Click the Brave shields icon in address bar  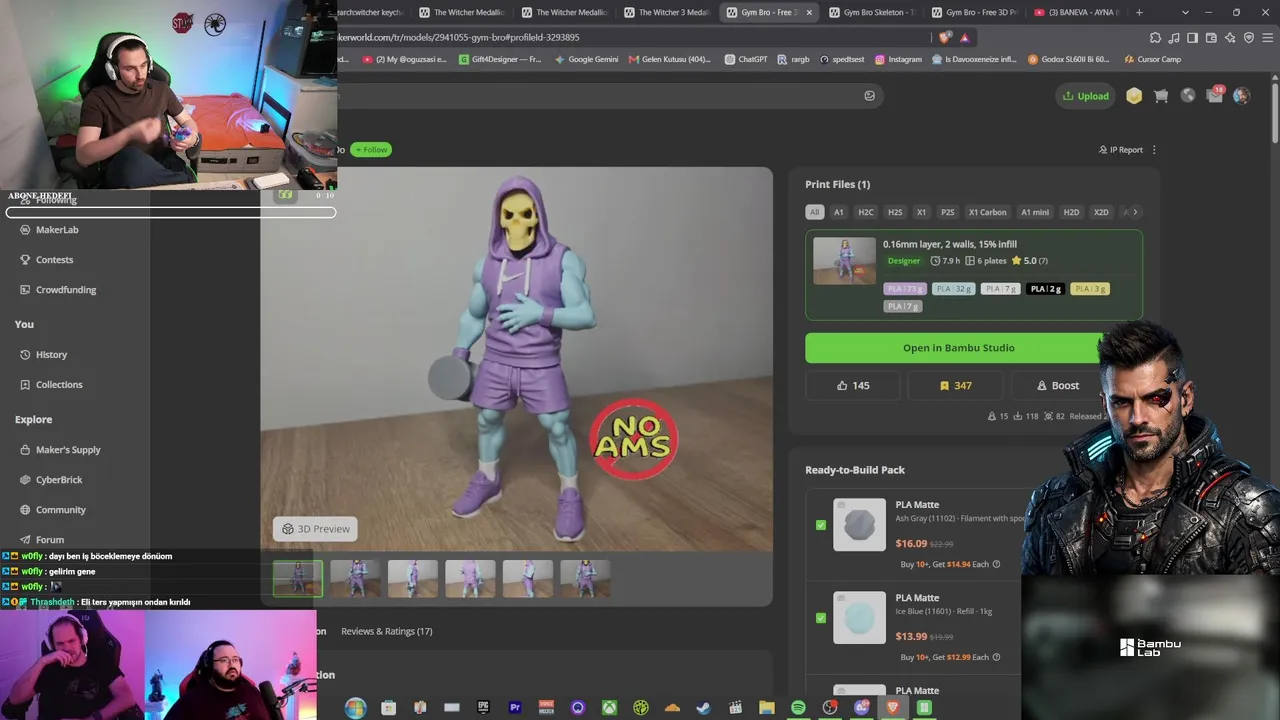tap(945, 37)
